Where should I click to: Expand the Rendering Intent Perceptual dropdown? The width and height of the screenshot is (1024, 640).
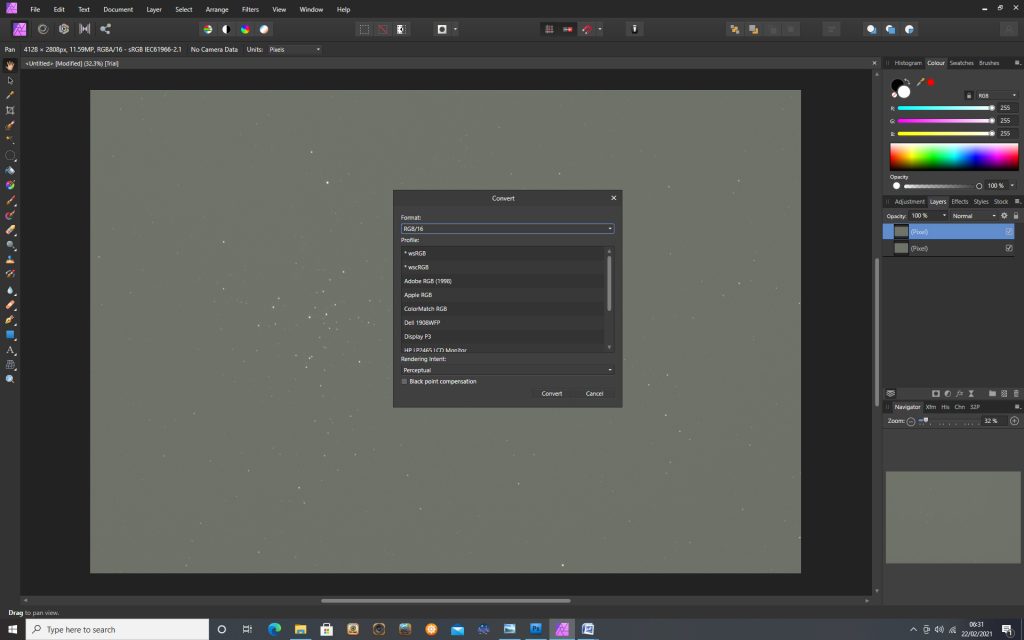(507, 370)
